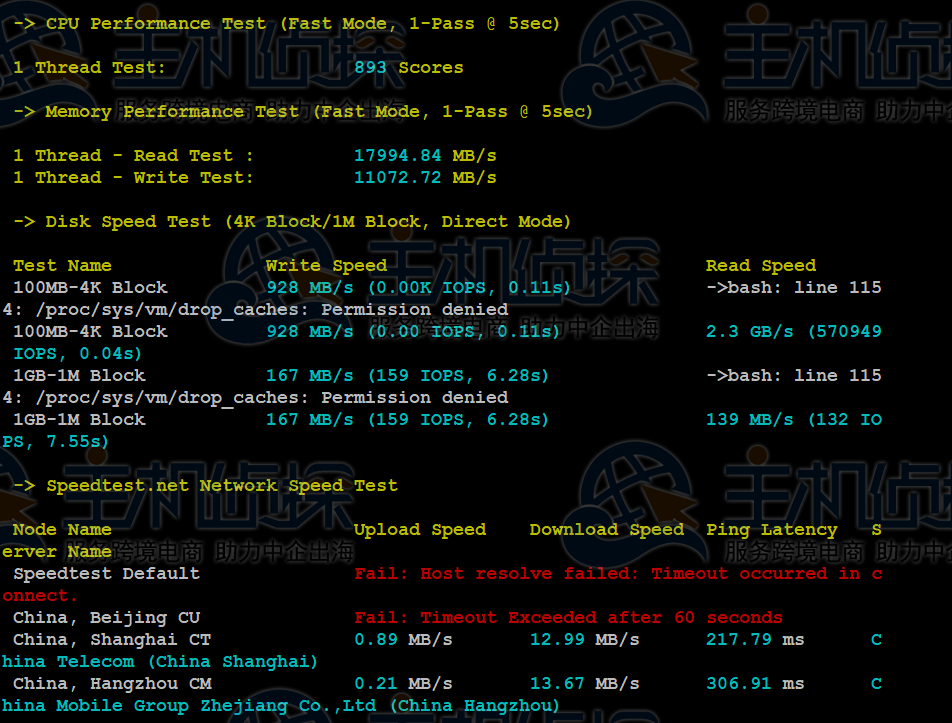Screen dimensions: 952x723
Task: Expand the Node Name column header
Action: (60, 529)
